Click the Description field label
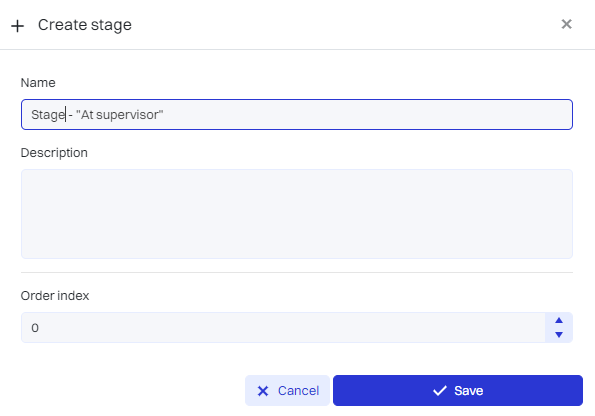Viewport: 595px width, 416px height. pos(54,153)
